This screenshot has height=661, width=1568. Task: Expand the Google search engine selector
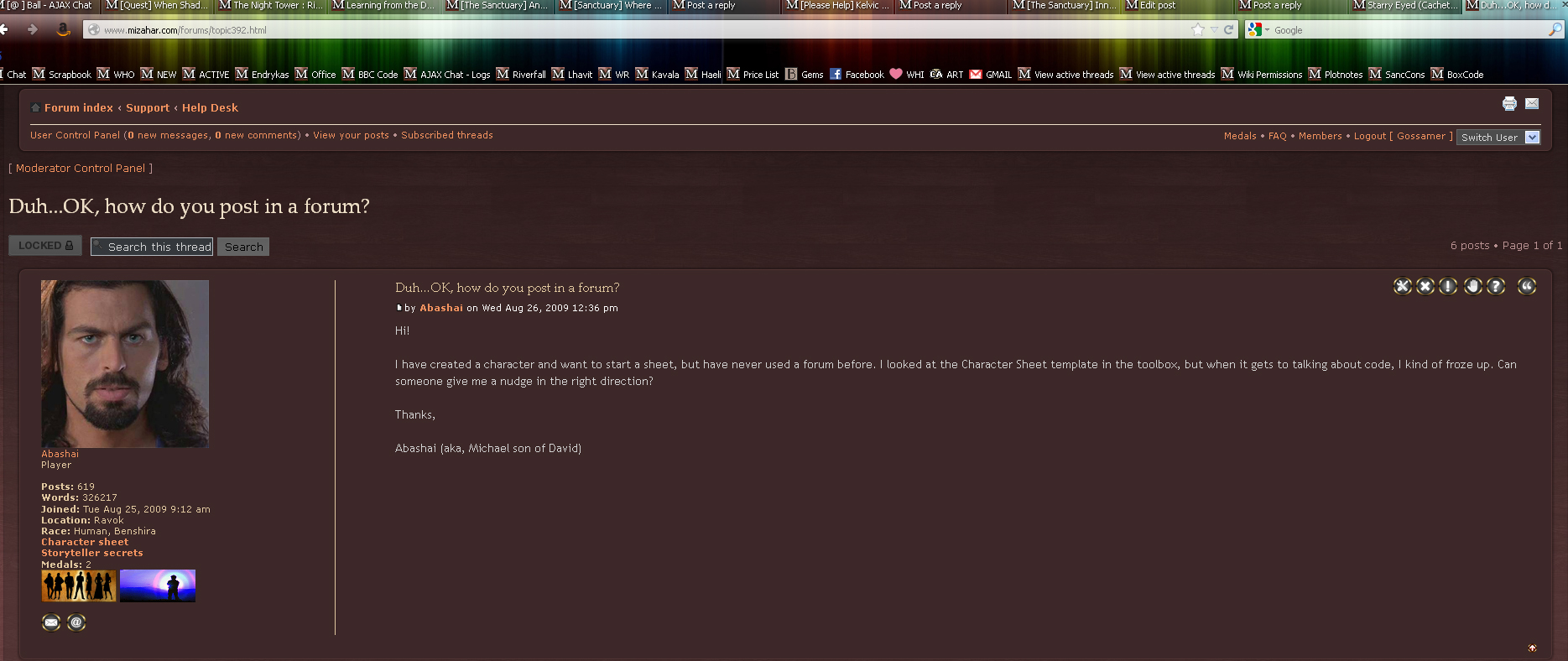coord(1259,30)
